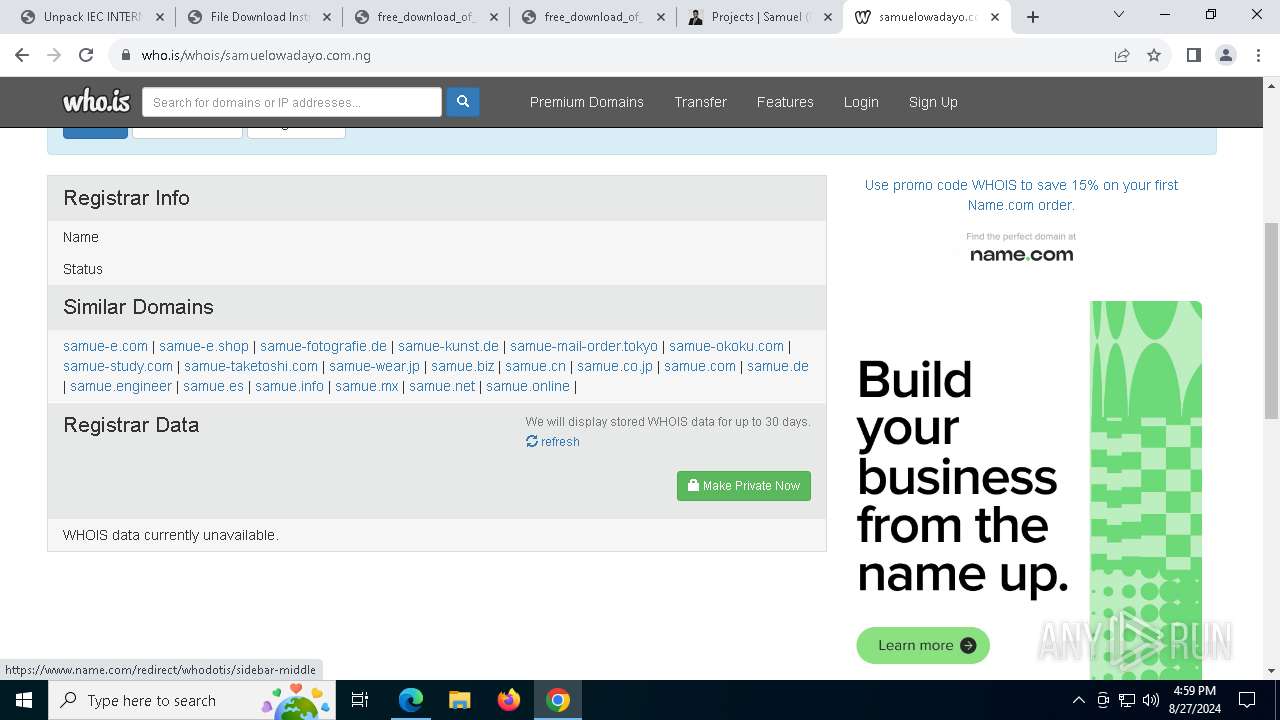Reload the page with the refresh icon
The height and width of the screenshot is (720, 1280).
(x=86, y=55)
